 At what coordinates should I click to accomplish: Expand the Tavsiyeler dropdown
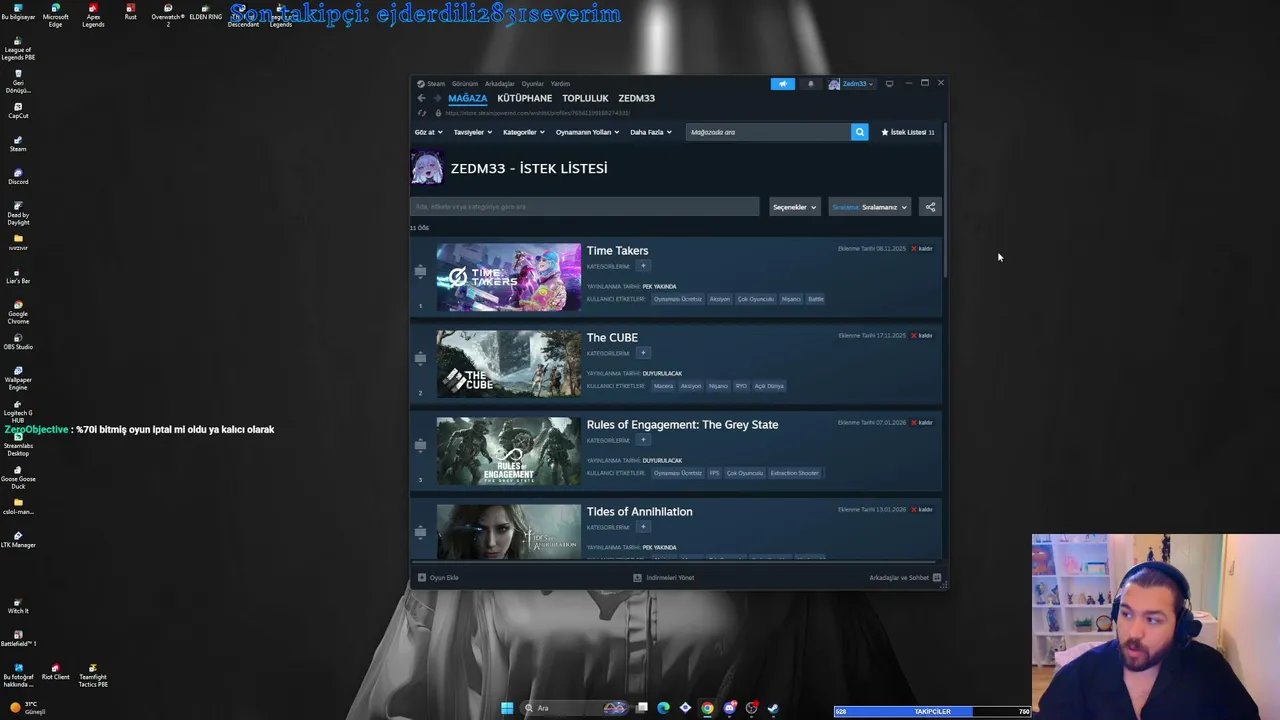pyautogui.click(x=472, y=132)
